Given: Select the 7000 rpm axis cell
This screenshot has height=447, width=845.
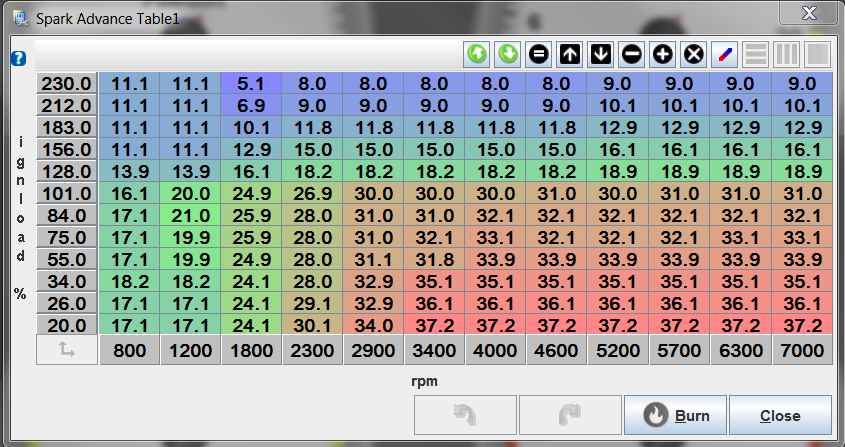Looking at the screenshot, I should 802,350.
